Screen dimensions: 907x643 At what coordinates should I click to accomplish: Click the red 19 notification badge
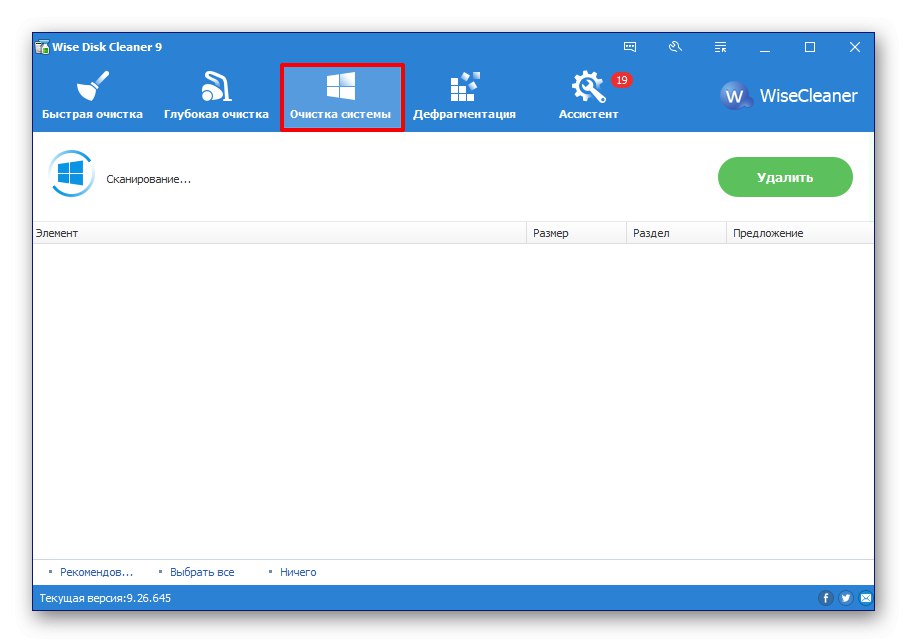click(x=622, y=80)
